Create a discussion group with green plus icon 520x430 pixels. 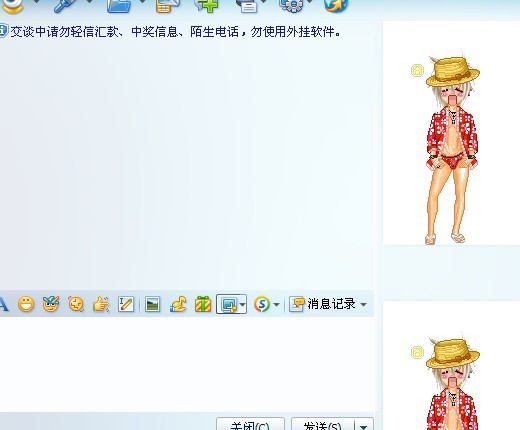(x=207, y=6)
